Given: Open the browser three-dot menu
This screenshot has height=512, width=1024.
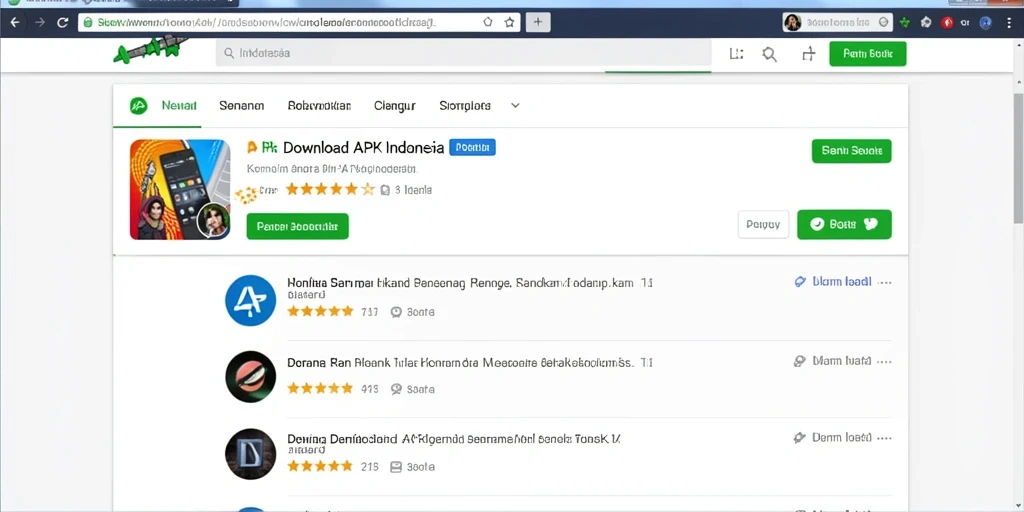Looking at the screenshot, I should (1011, 22).
